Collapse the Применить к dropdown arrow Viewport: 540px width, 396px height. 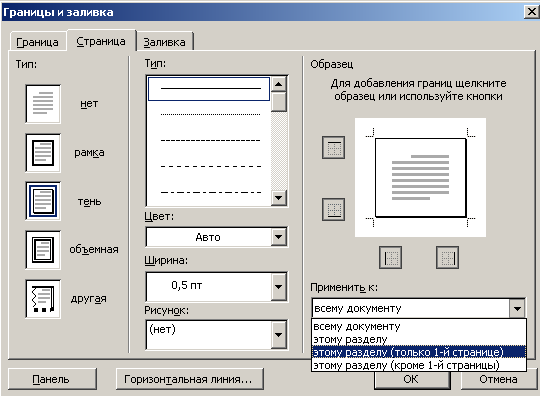517,309
